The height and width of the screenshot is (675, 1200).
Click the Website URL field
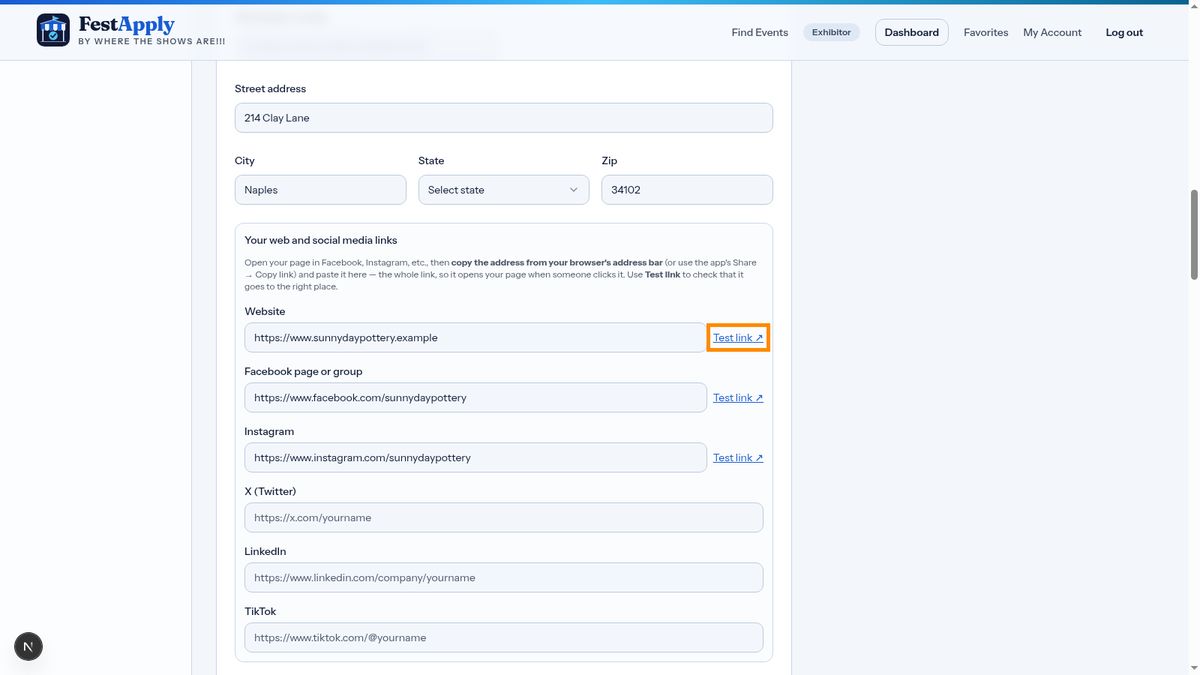click(x=475, y=338)
